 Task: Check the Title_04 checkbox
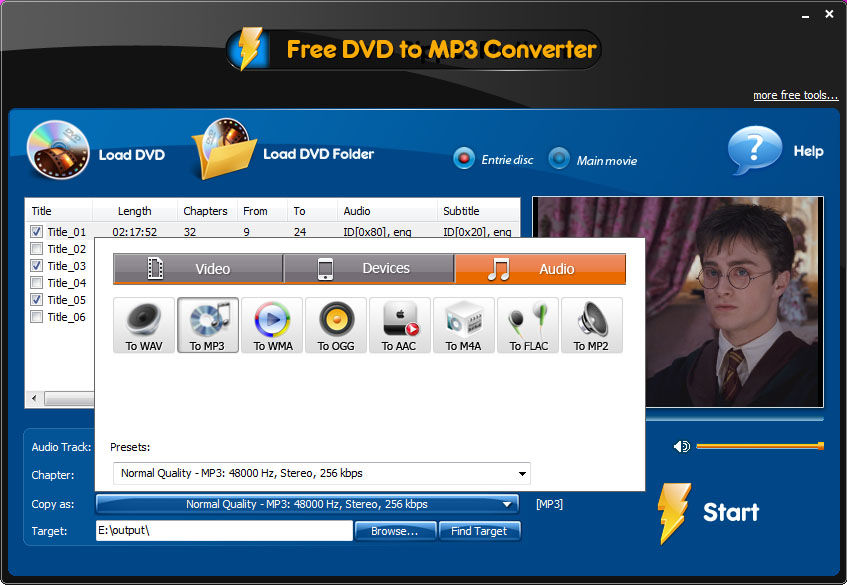(36, 283)
